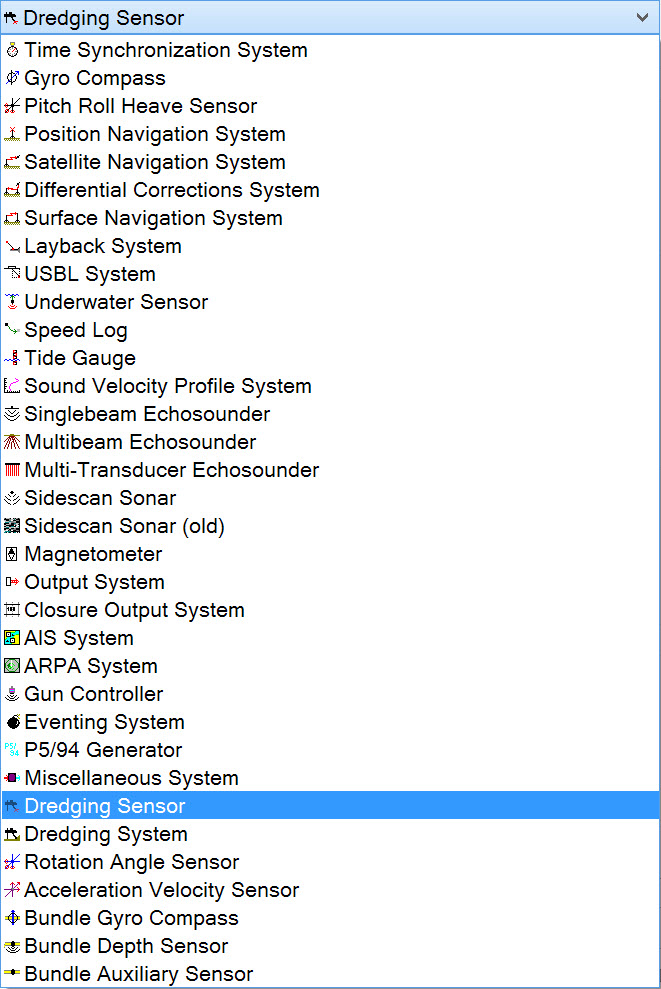The image size is (661, 989).
Task: Click the AIS System icon
Action: [12, 638]
